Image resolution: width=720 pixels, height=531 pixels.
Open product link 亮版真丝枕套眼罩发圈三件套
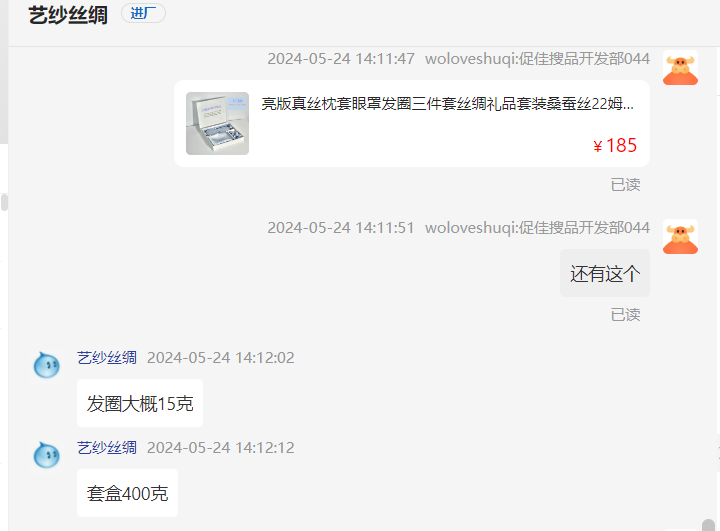tap(448, 104)
